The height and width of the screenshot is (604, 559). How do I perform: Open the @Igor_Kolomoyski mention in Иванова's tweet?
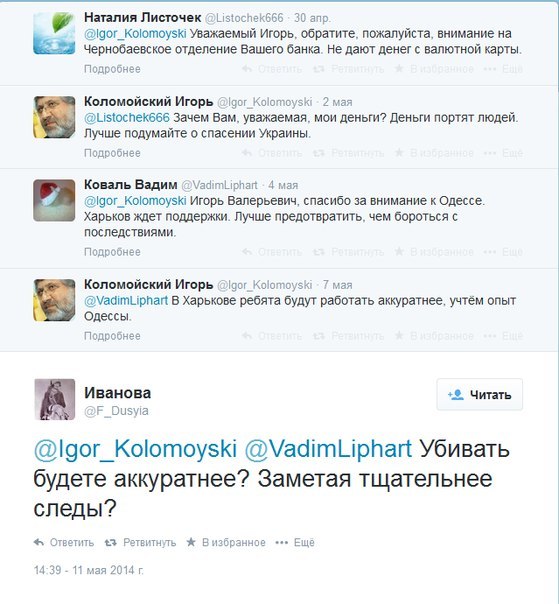pyautogui.click(x=135, y=449)
